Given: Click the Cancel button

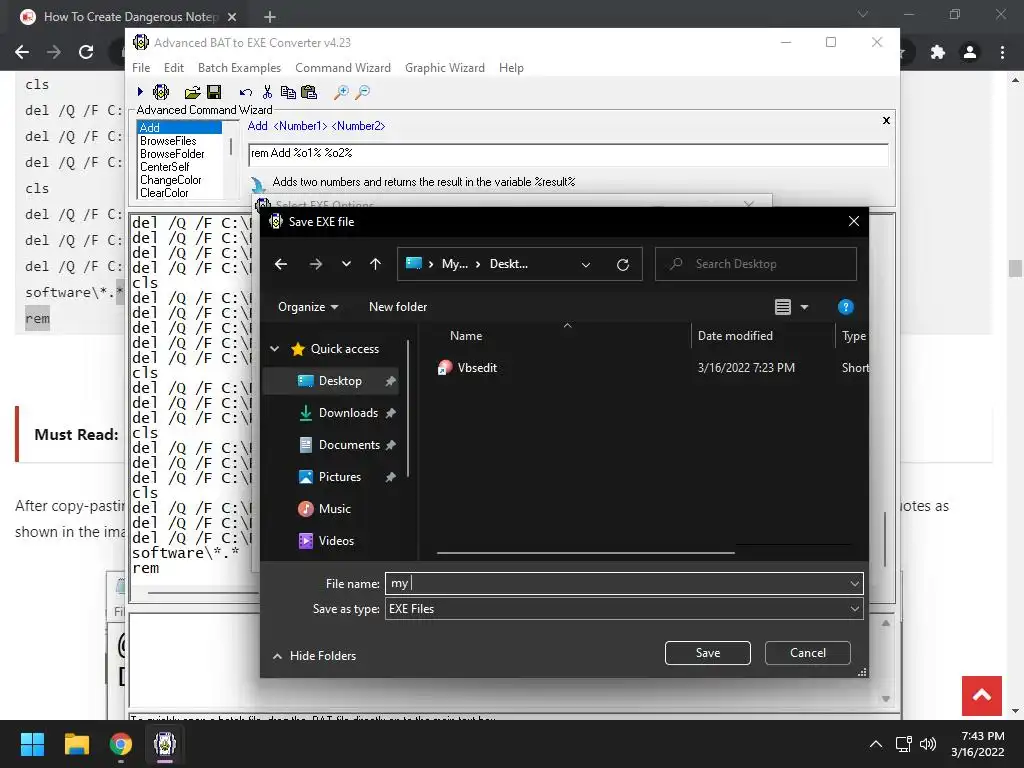Looking at the screenshot, I should (x=808, y=652).
